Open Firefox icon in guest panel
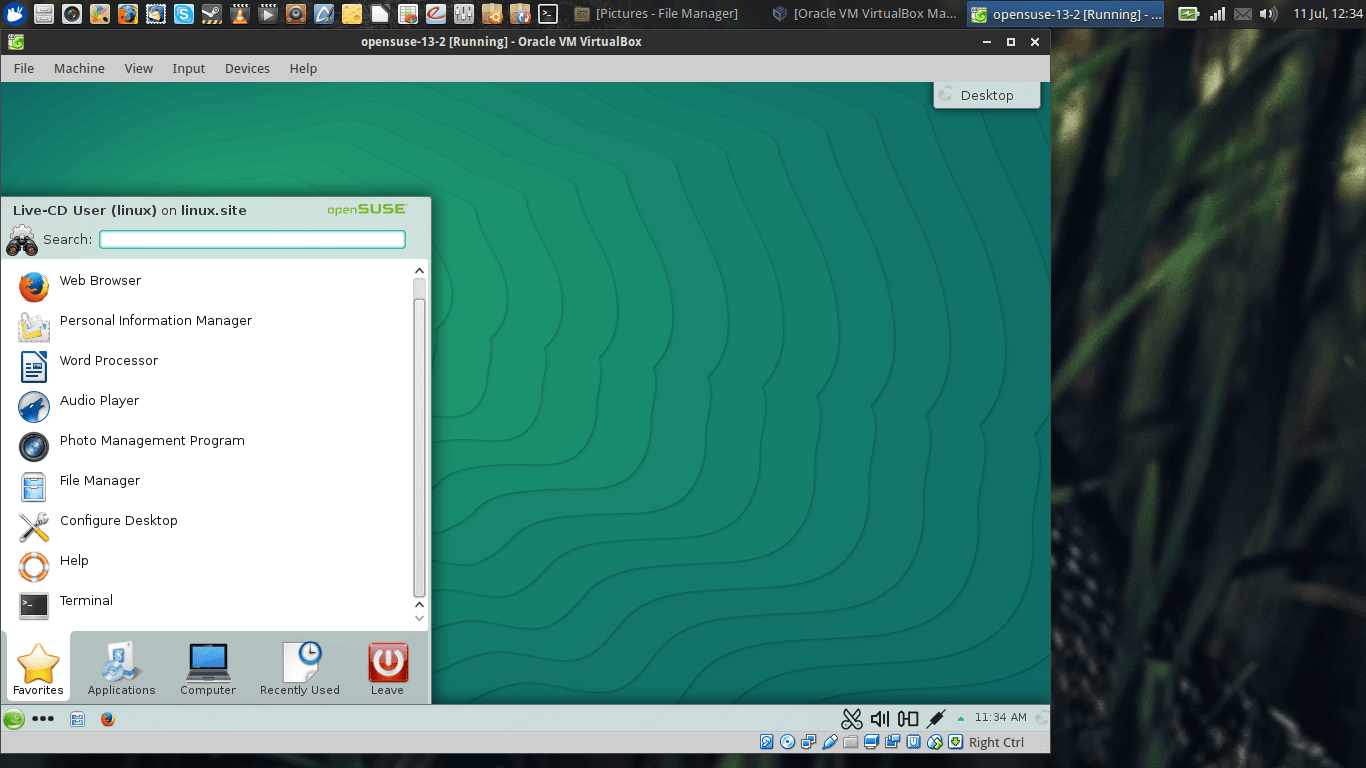The height and width of the screenshot is (768, 1366). click(107, 718)
